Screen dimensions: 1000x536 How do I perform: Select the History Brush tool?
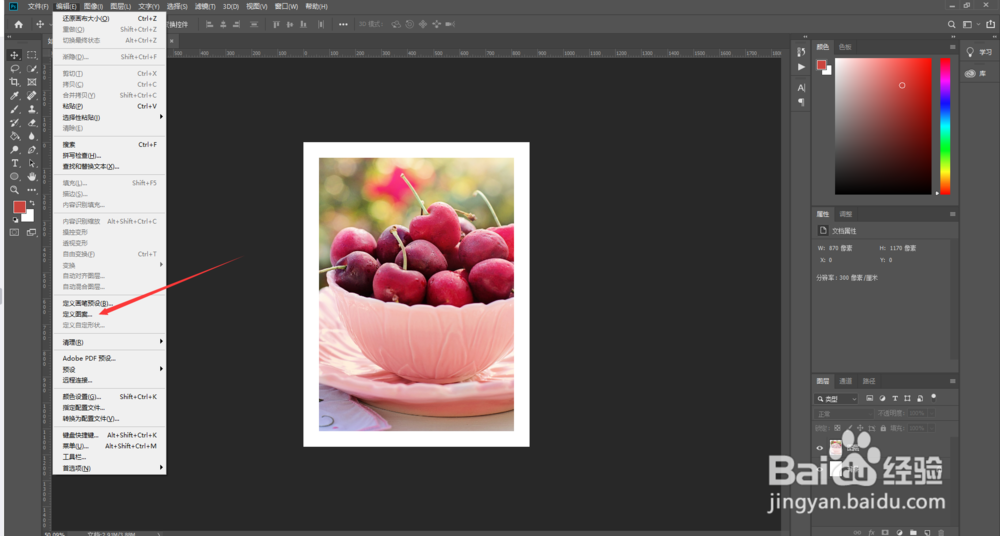pos(15,123)
